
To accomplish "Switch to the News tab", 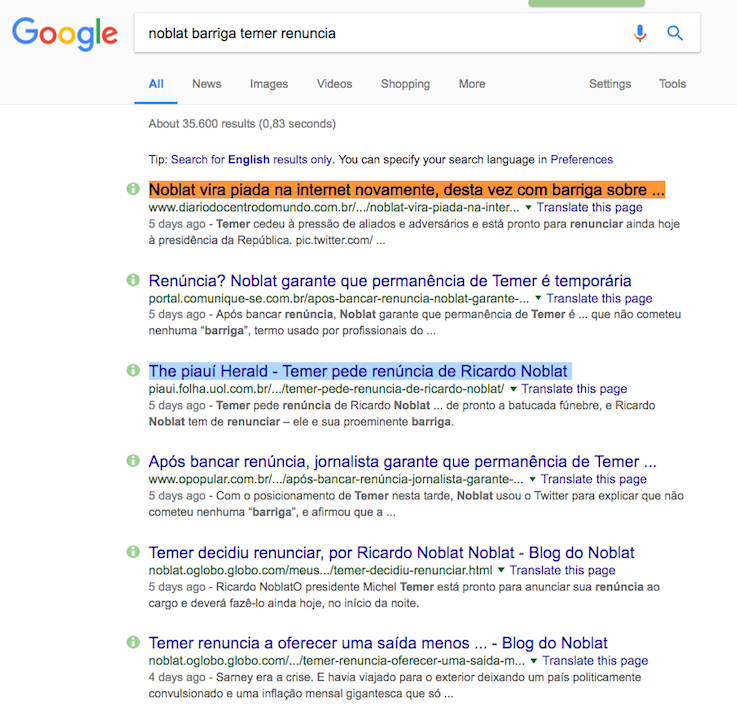I will [x=207, y=84].
